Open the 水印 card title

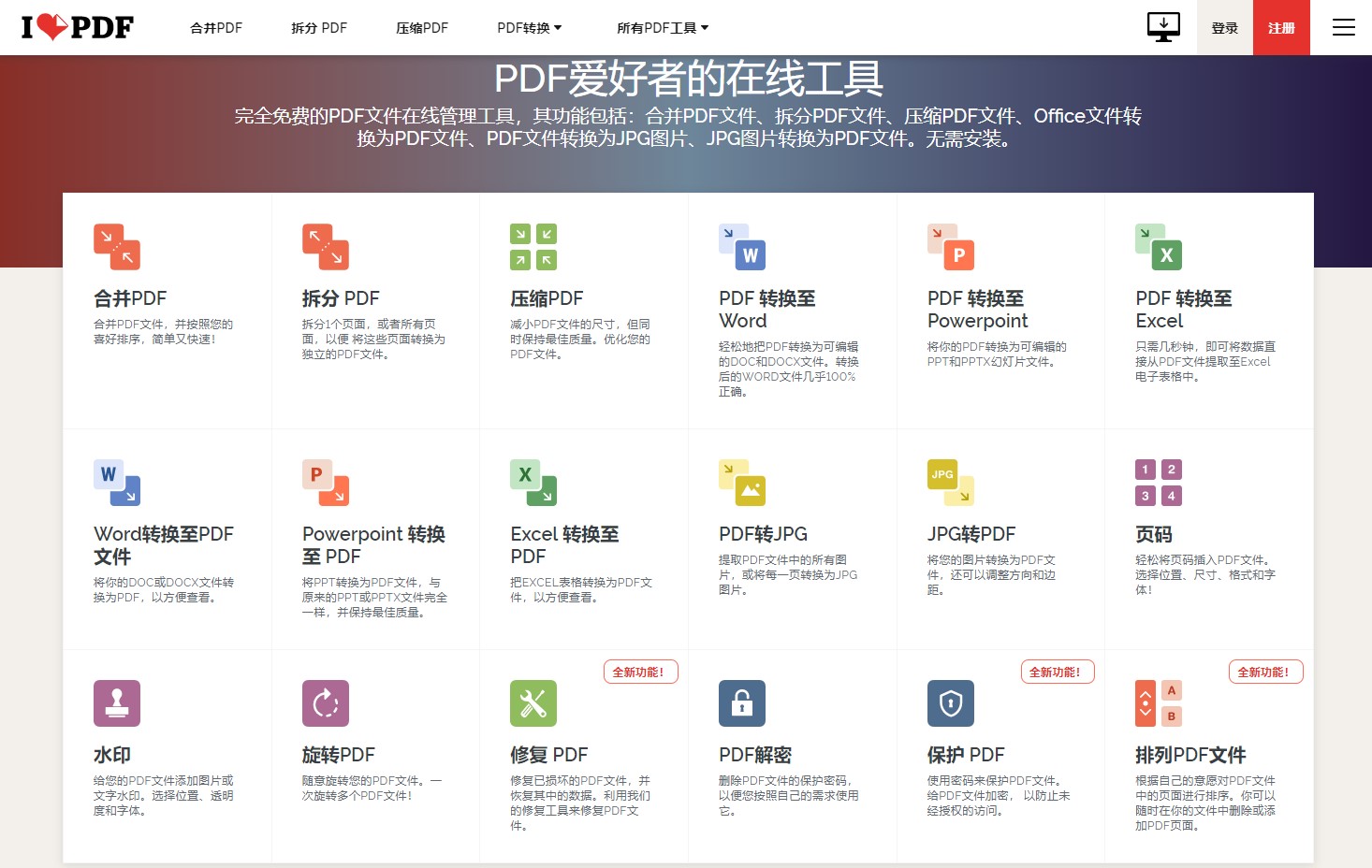coord(112,755)
